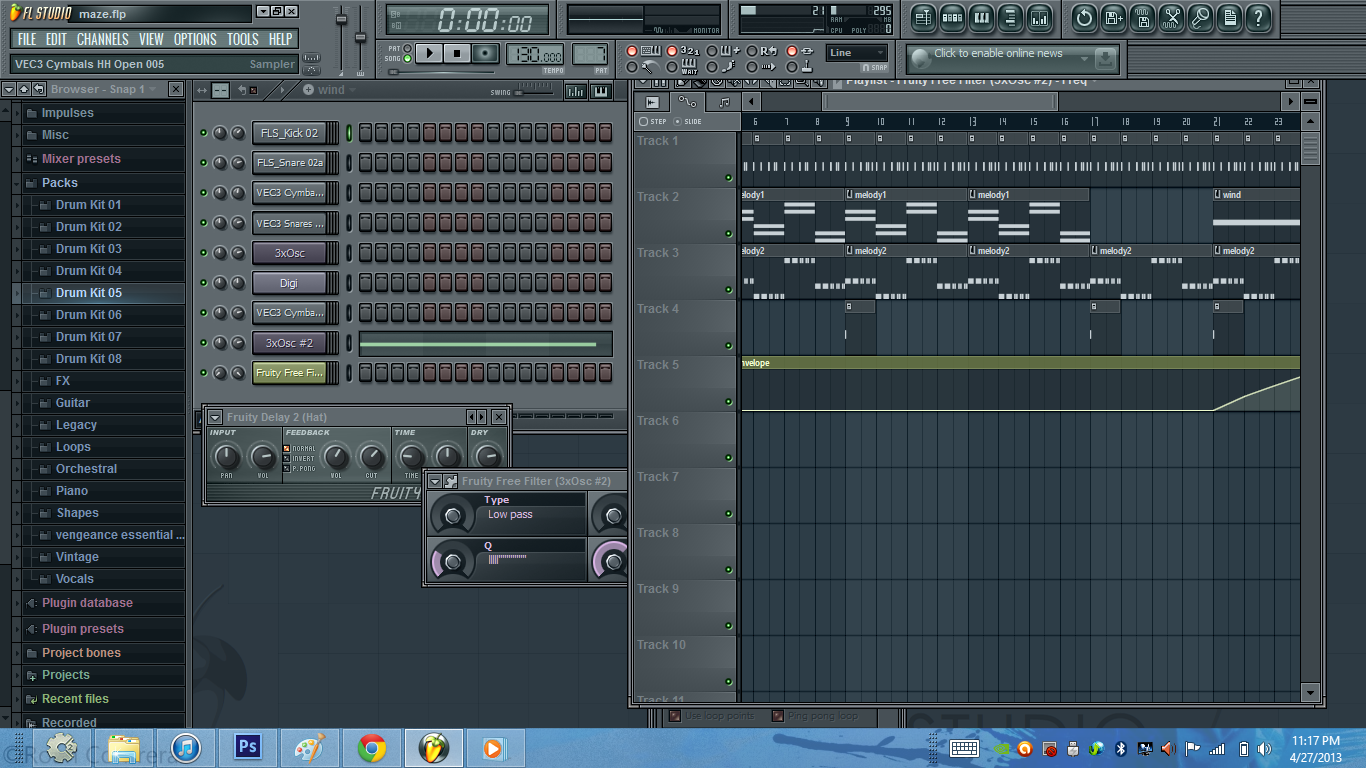Click the Play button in transport
Viewport: 1366px width, 768px height.
coord(428,53)
